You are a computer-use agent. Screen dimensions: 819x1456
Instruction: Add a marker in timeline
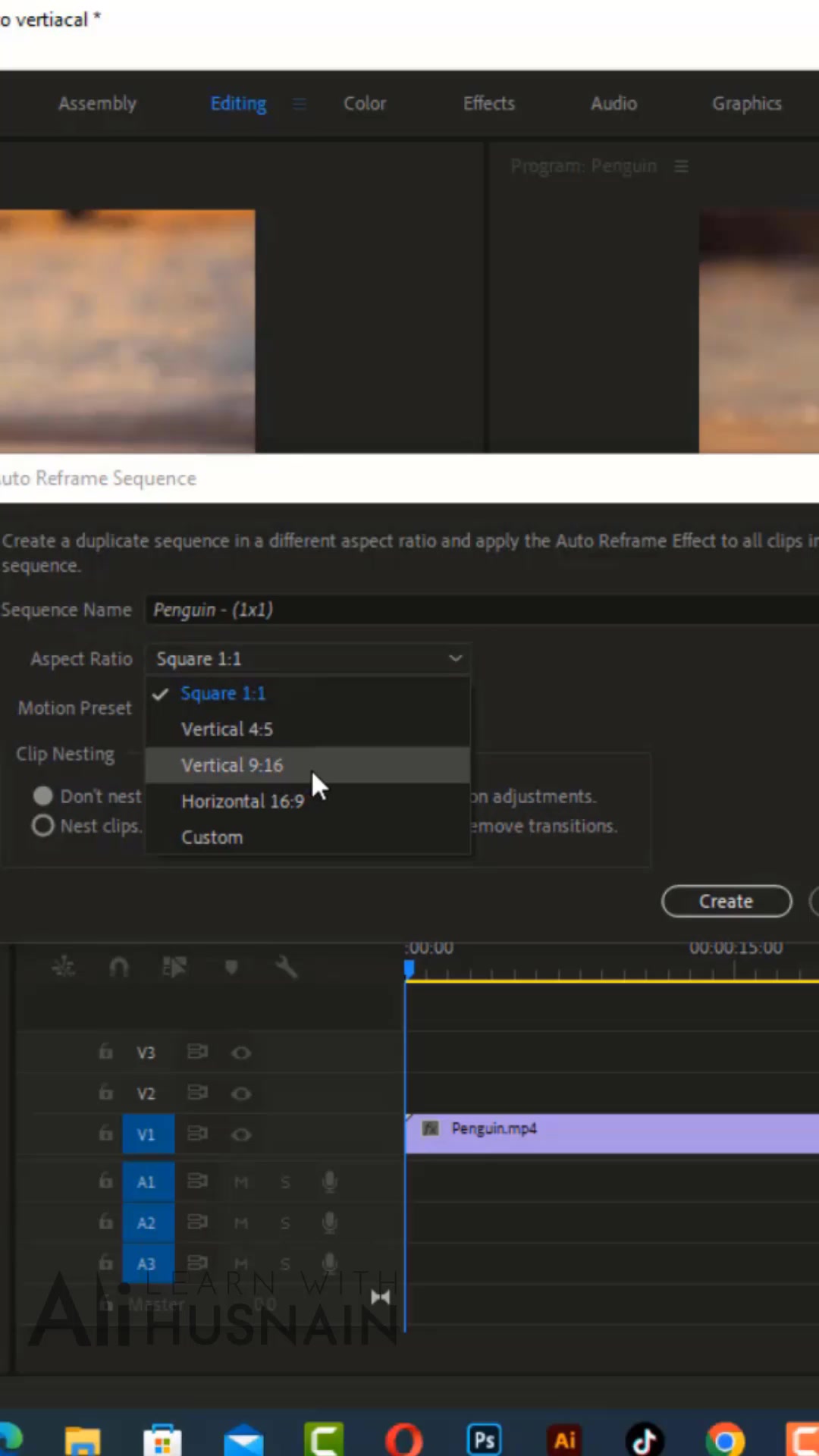coord(231,967)
